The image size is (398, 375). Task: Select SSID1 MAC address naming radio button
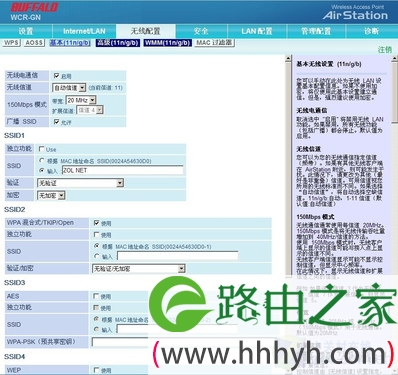point(42,161)
